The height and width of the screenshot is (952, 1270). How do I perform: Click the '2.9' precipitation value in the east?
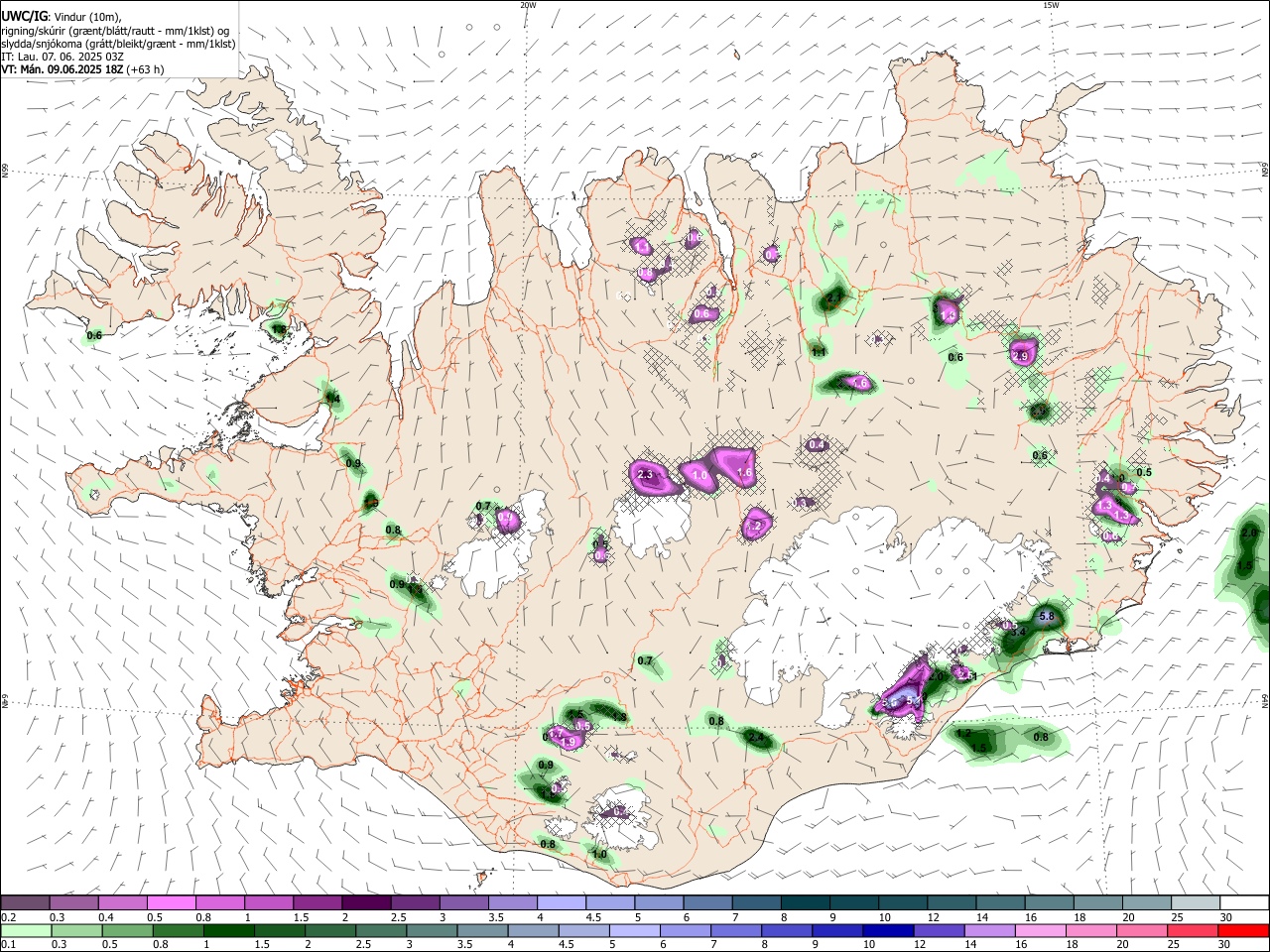click(1021, 356)
